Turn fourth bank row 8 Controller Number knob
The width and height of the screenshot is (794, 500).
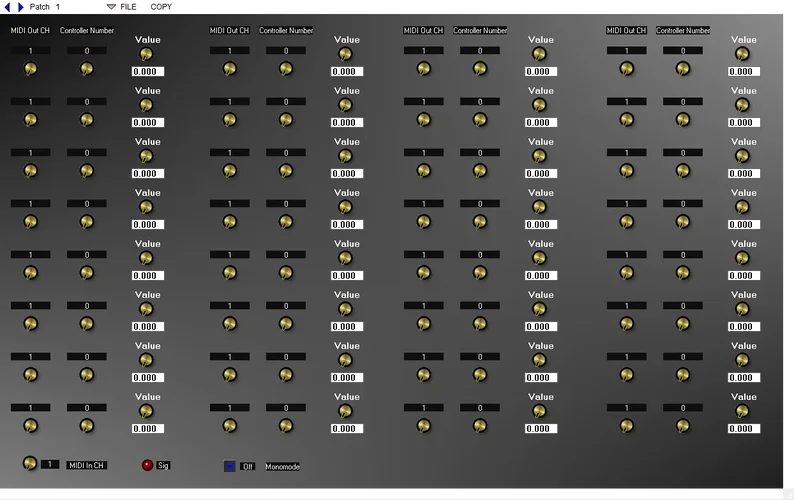coord(683,426)
